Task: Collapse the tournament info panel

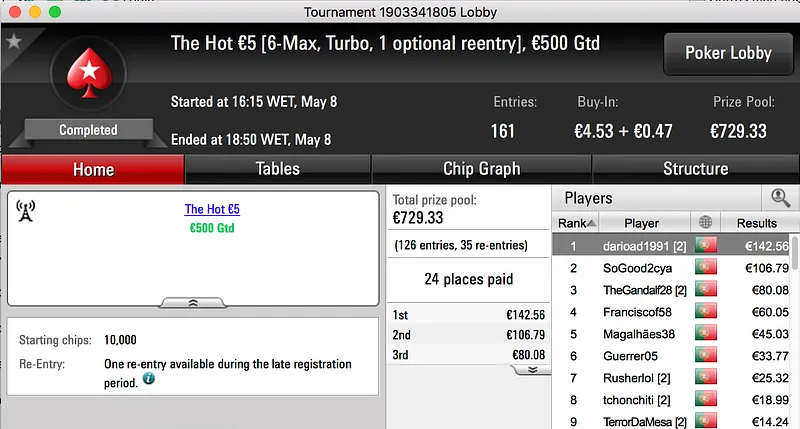Action: (x=193, y=301)
